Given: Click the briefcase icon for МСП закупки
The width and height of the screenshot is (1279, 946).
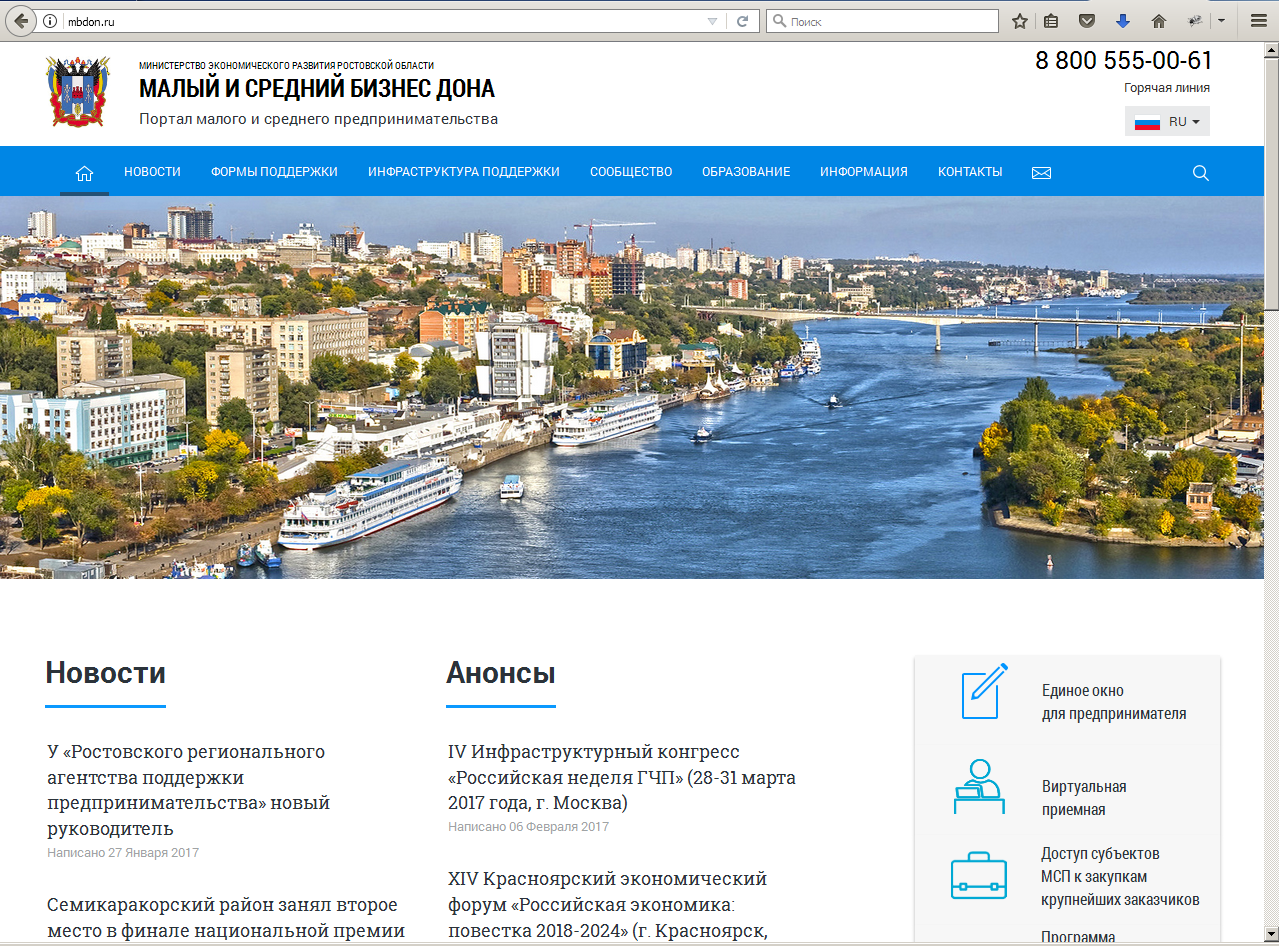Looking at the screenshot, I should (978, 876).
